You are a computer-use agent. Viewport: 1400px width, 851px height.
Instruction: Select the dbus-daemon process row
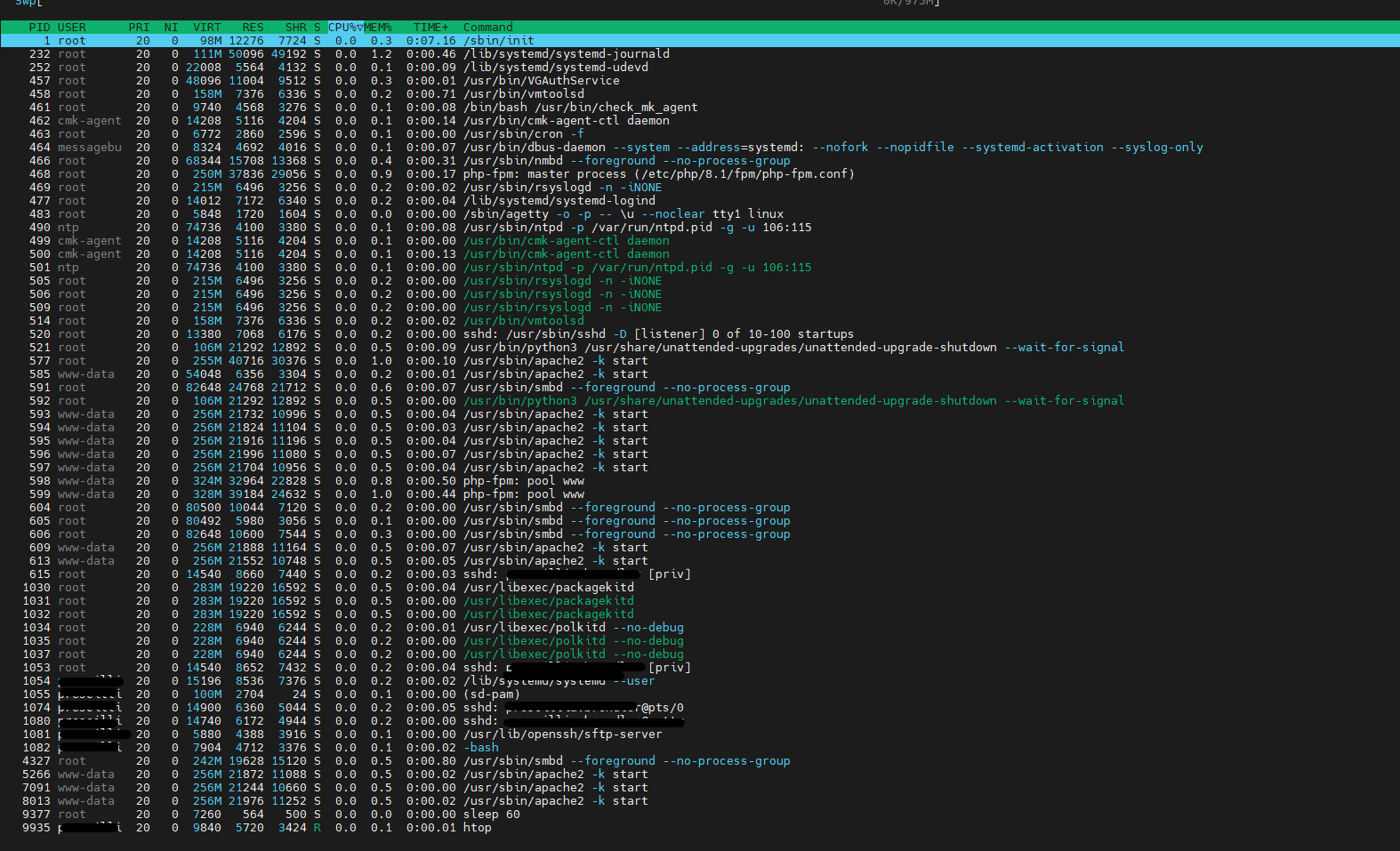click(x=700, y=148)
